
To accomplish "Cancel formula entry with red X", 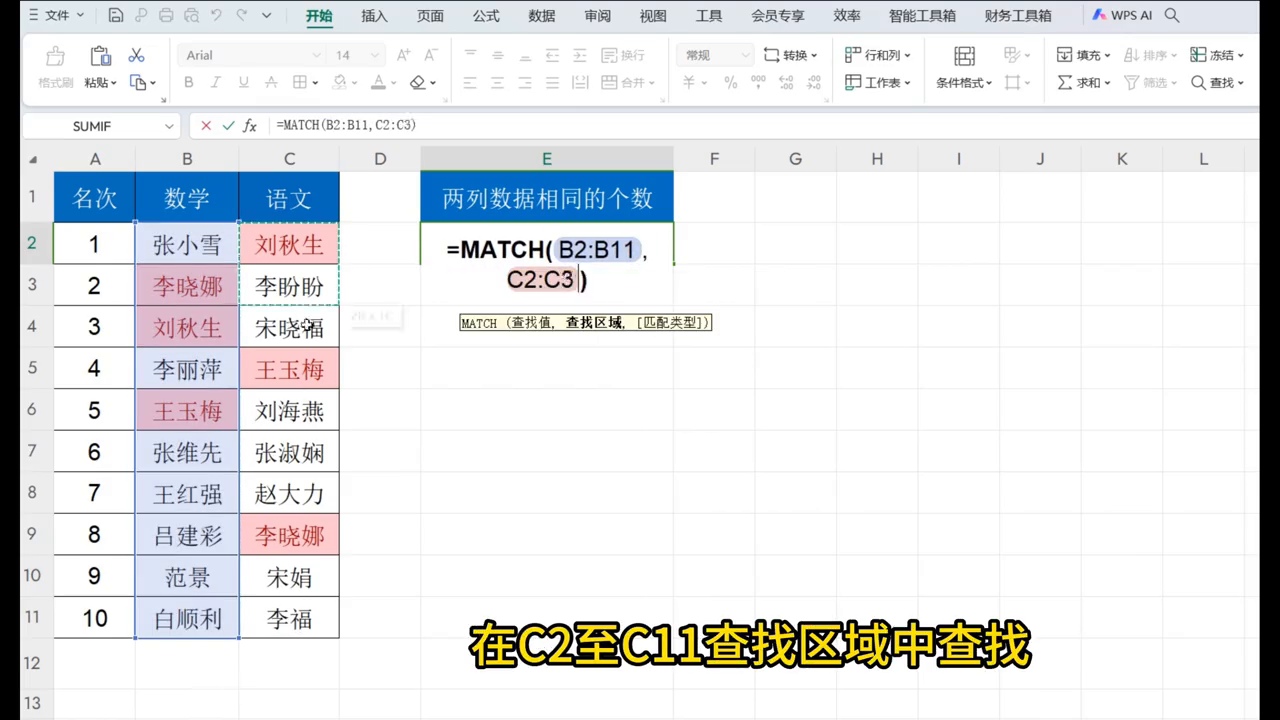I will (x=206, y=126).
